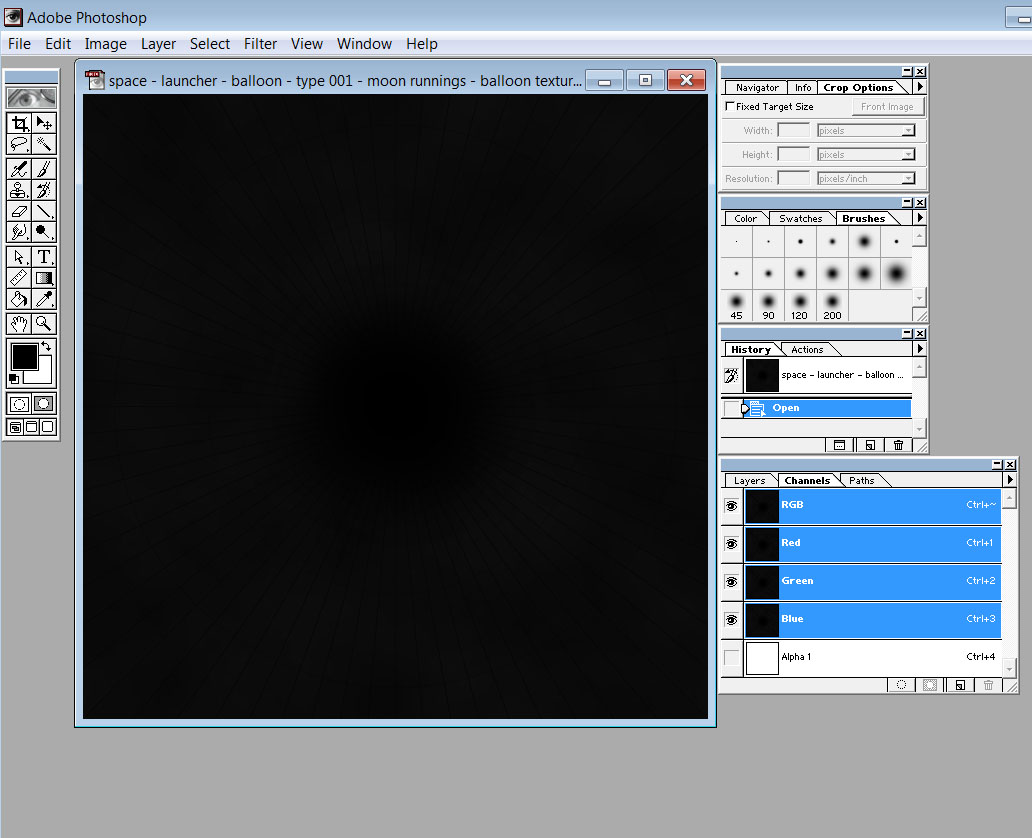Image resolution: width=1032 pixels, height=838 pixels.
Task: Choose the Type tool
Action: coord(44,257)
